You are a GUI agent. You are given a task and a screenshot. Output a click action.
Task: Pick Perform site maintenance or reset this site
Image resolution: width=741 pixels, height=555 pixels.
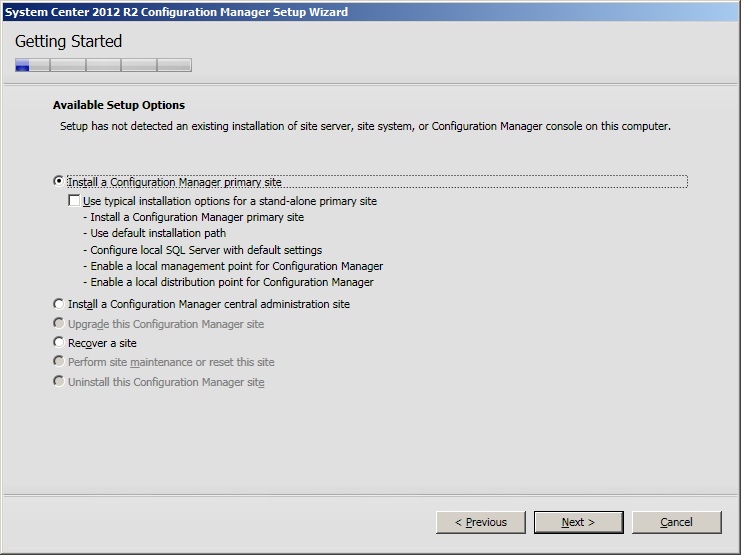pyautogui.click(x=59, y=362)
